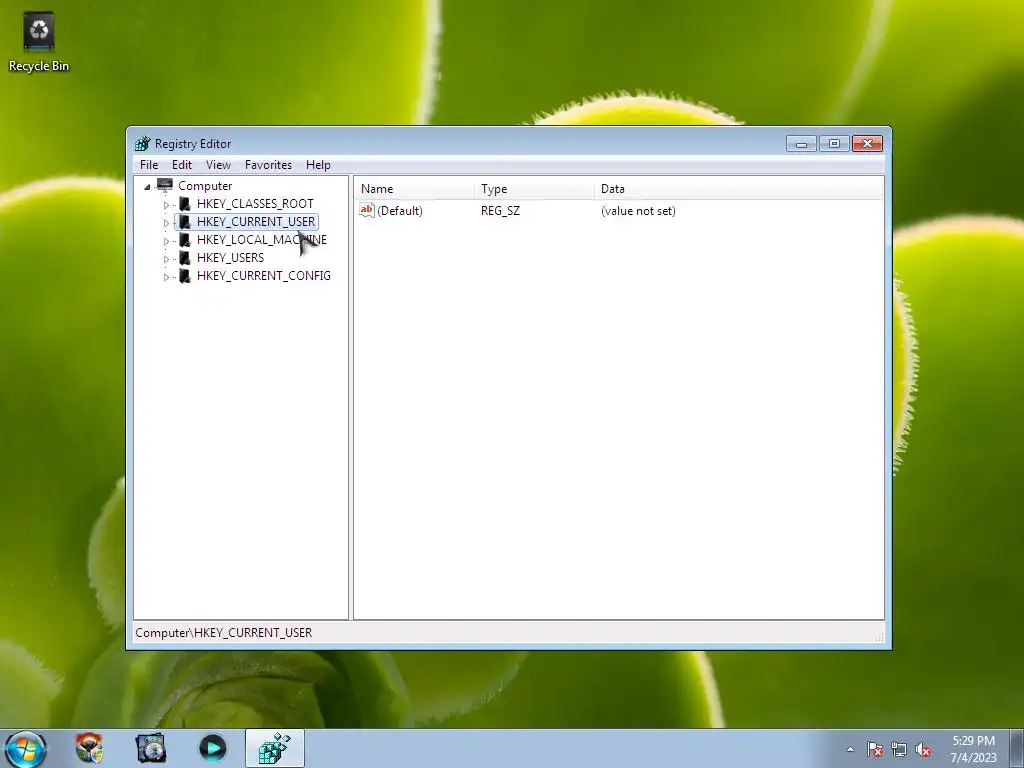1024x768 pixels.
Task: Open the Windows Start menu
Action: click(x=26, y=749)
